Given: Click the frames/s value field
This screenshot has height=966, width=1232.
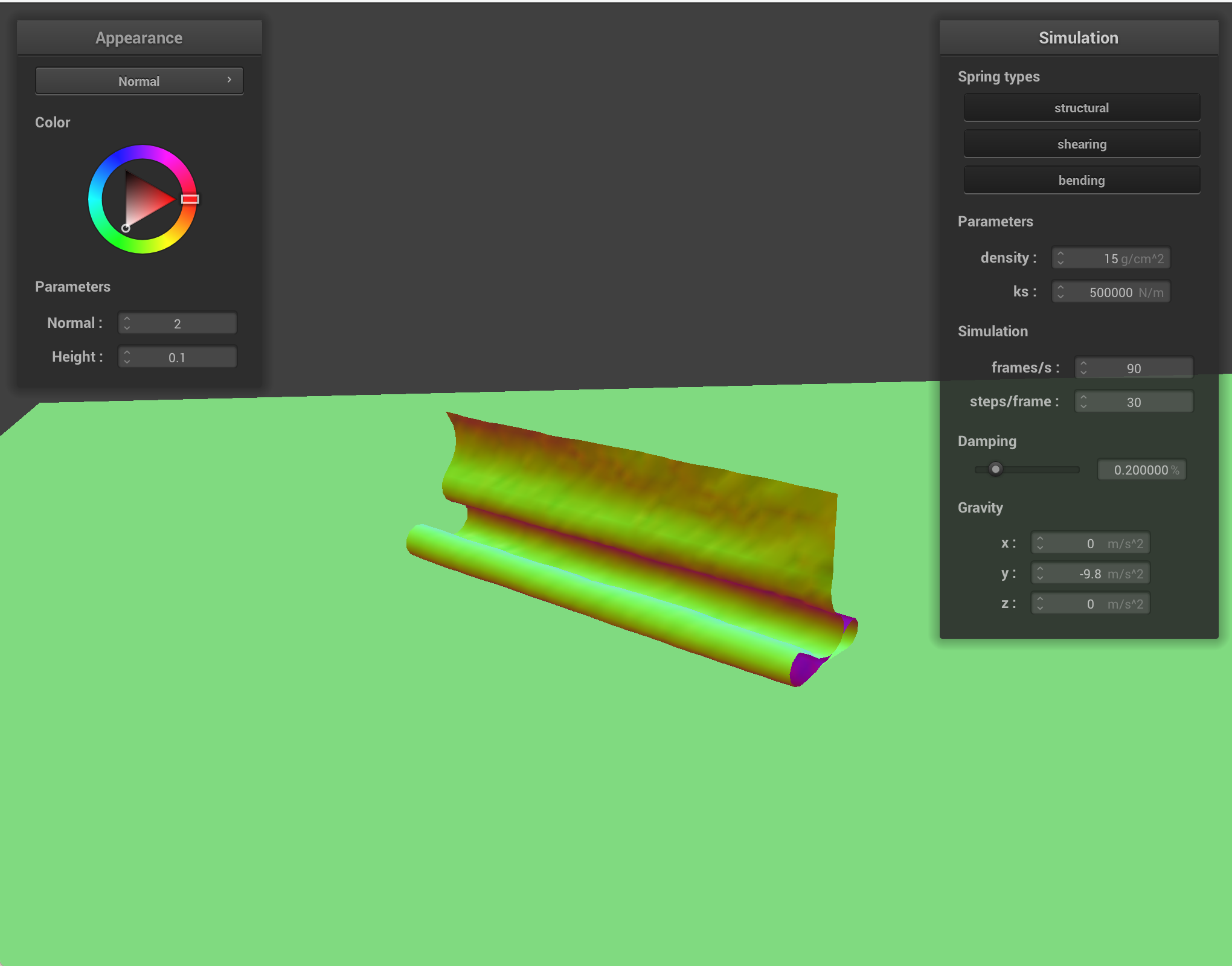Looking at the screenshot, I should (1134, 368).
